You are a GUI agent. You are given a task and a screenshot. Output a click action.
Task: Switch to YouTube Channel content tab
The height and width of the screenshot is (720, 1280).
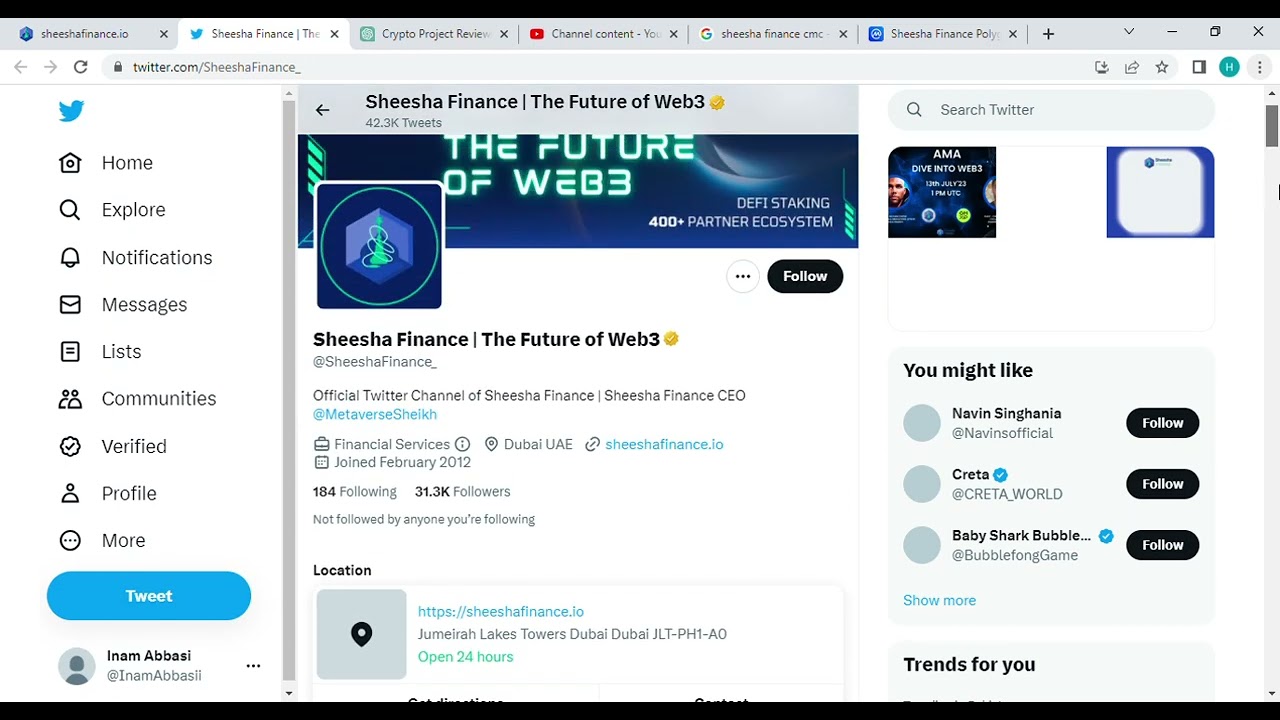[602, 34]
